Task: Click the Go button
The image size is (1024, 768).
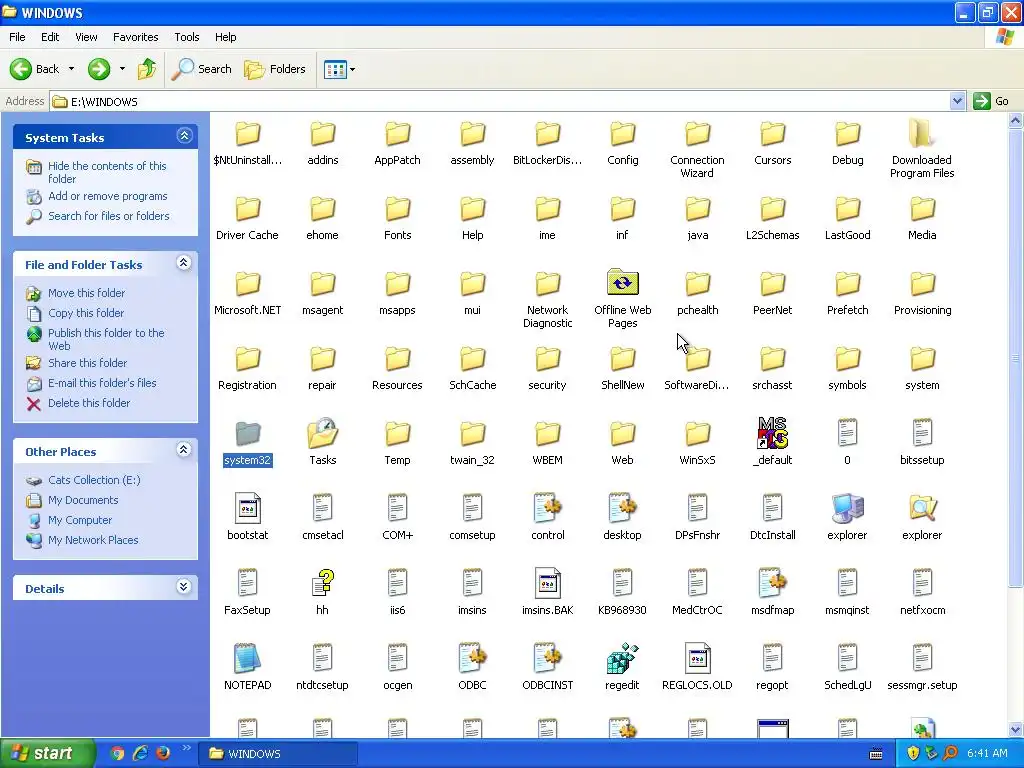Action: tap(991, 101)
